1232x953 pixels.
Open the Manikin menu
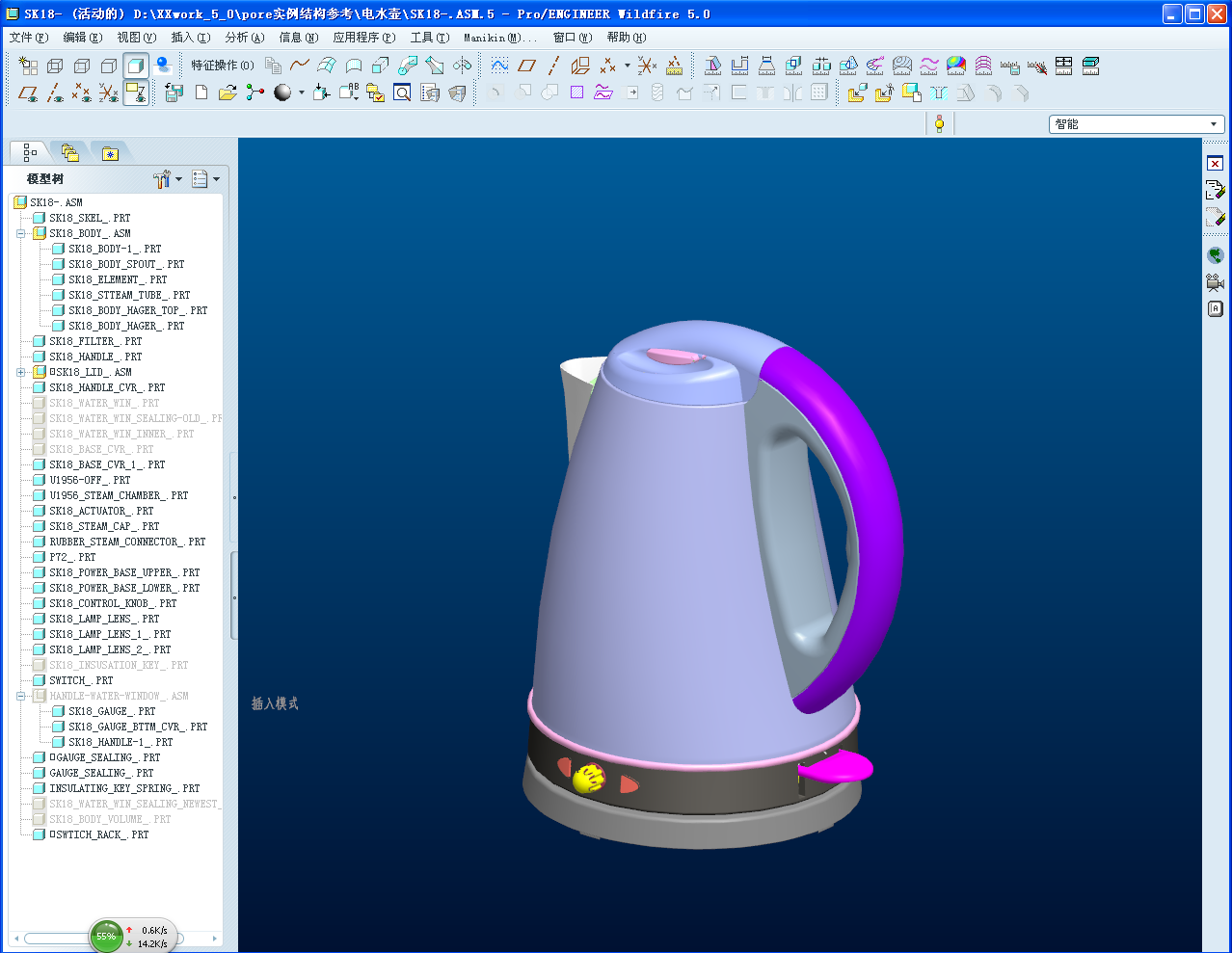click(x=499, y=38)
